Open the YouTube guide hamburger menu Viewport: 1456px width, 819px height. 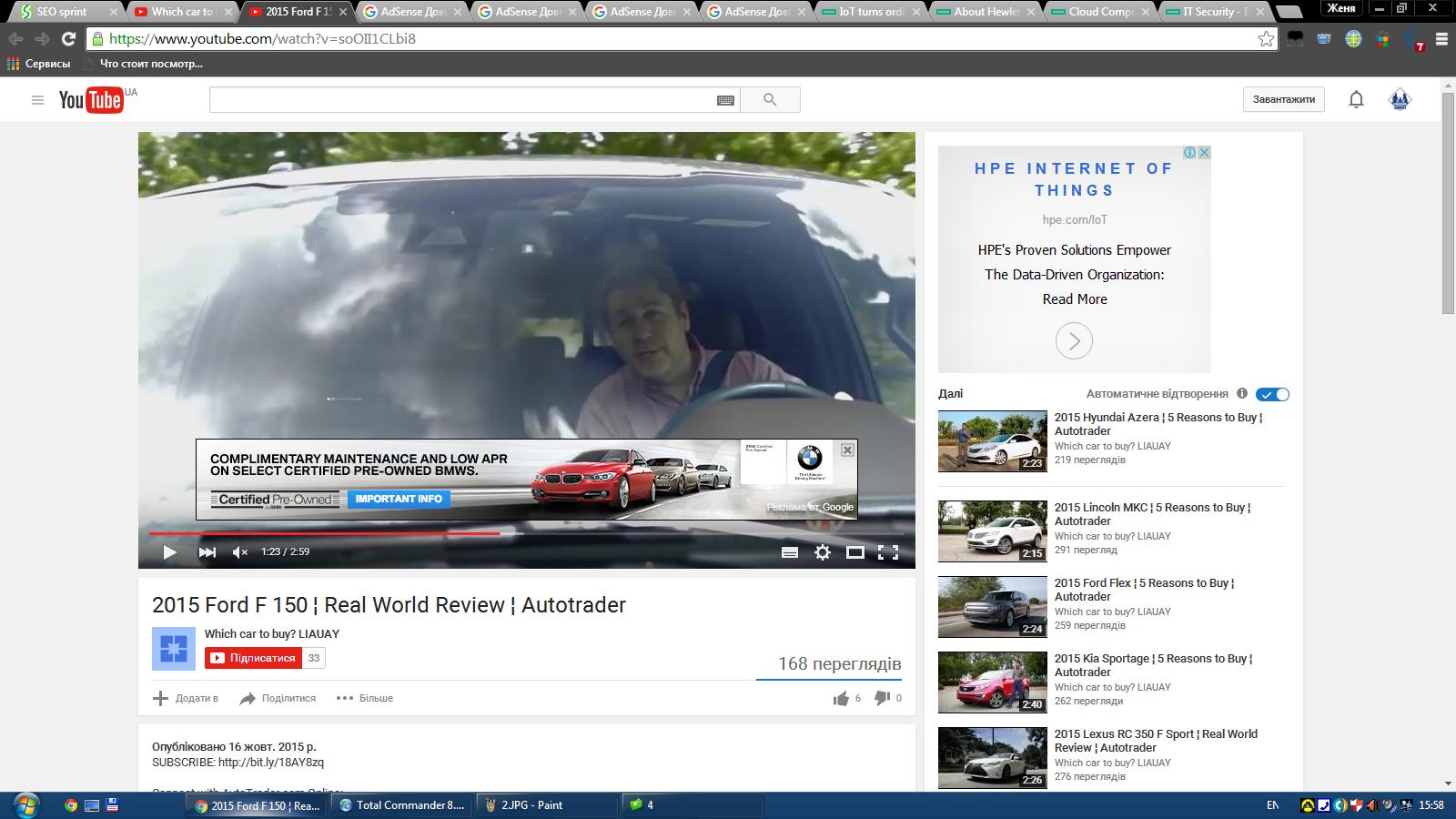37,100
